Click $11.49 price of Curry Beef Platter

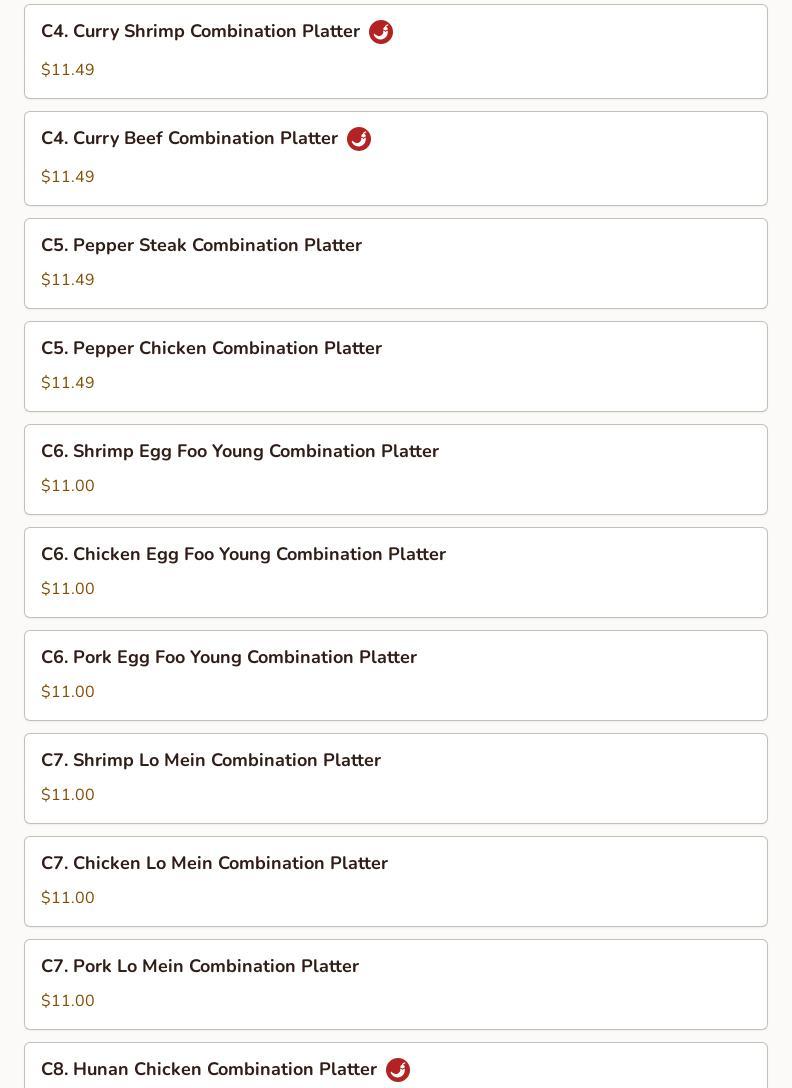coord(68,177)
